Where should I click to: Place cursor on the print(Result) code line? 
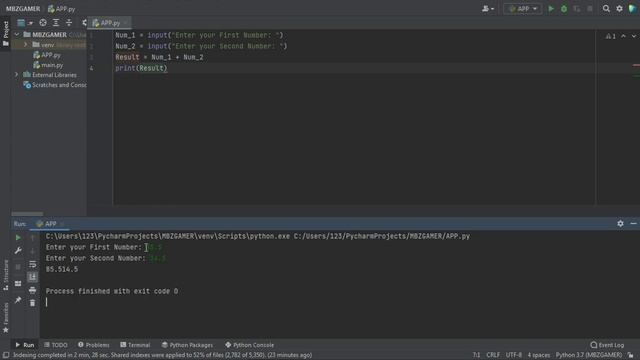[x=141, y=68]
